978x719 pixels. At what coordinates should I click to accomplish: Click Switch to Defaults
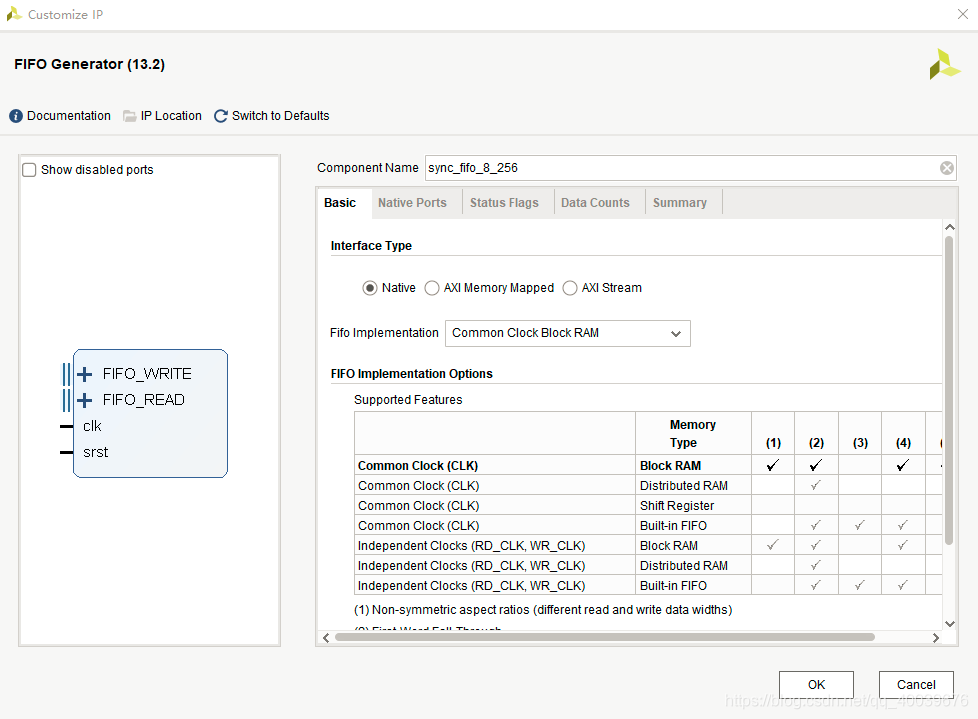(281, 116)
